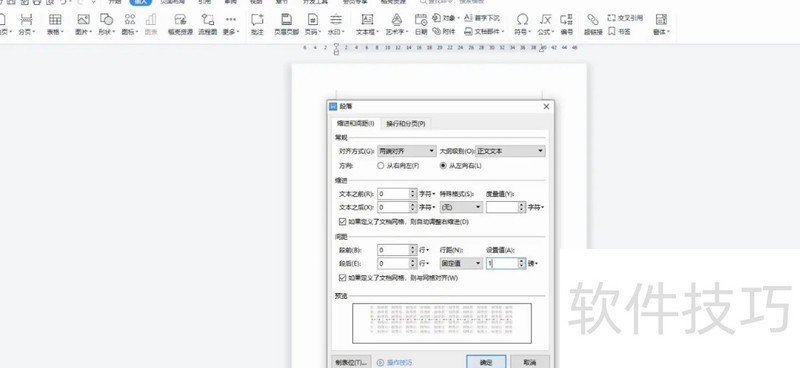Adjust 段前 value with its stepper

click(413, 250)
